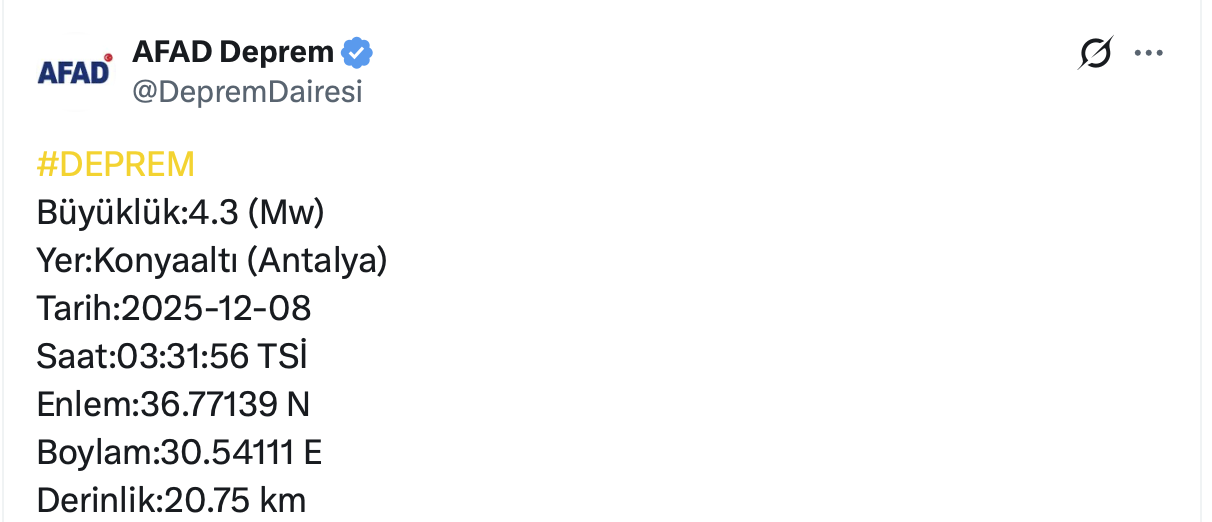This screenshot has width=1212, height=522.
Task: Select the longitude value 30.54111 E
Action: pyautogui.click(x=241, y=452)
